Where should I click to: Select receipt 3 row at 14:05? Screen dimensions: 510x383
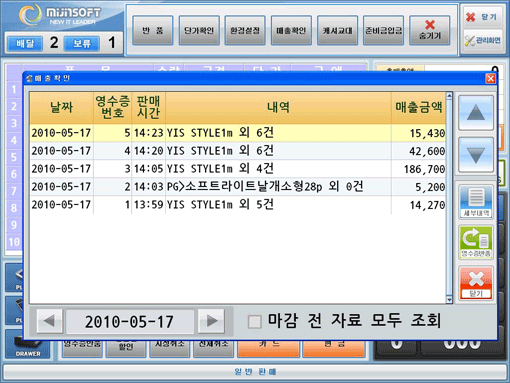click(x=238, y=169)
